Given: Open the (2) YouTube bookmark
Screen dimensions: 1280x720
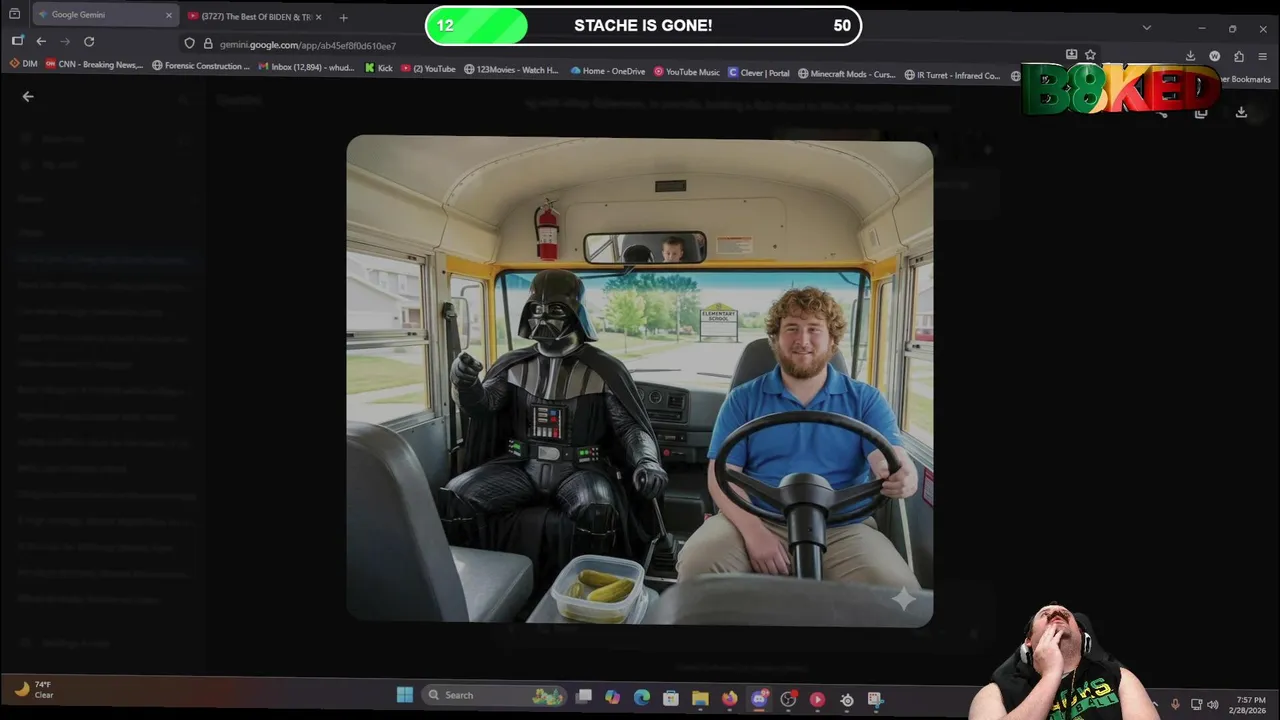Looking at the screenshot, I should click(x=428, y=69).
